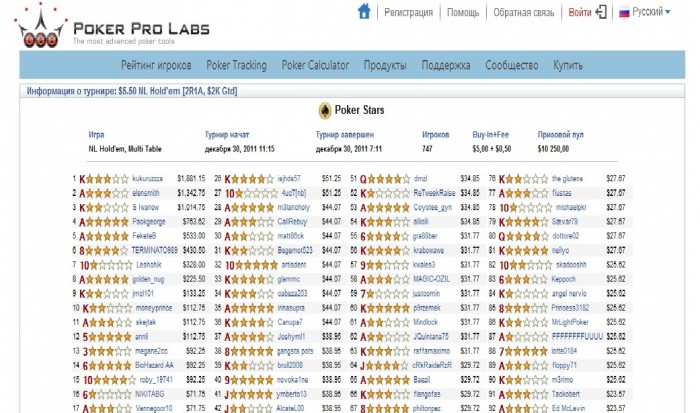Click the Игроков value 747
This screenshot has height=413, width=700.
(x=427, y=149)
